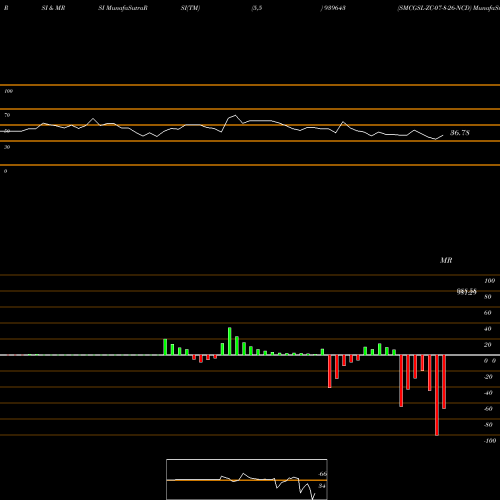Screen dimensions: 500x500
Task: Click the 80 label on MR axis
Action: [488, 297]
